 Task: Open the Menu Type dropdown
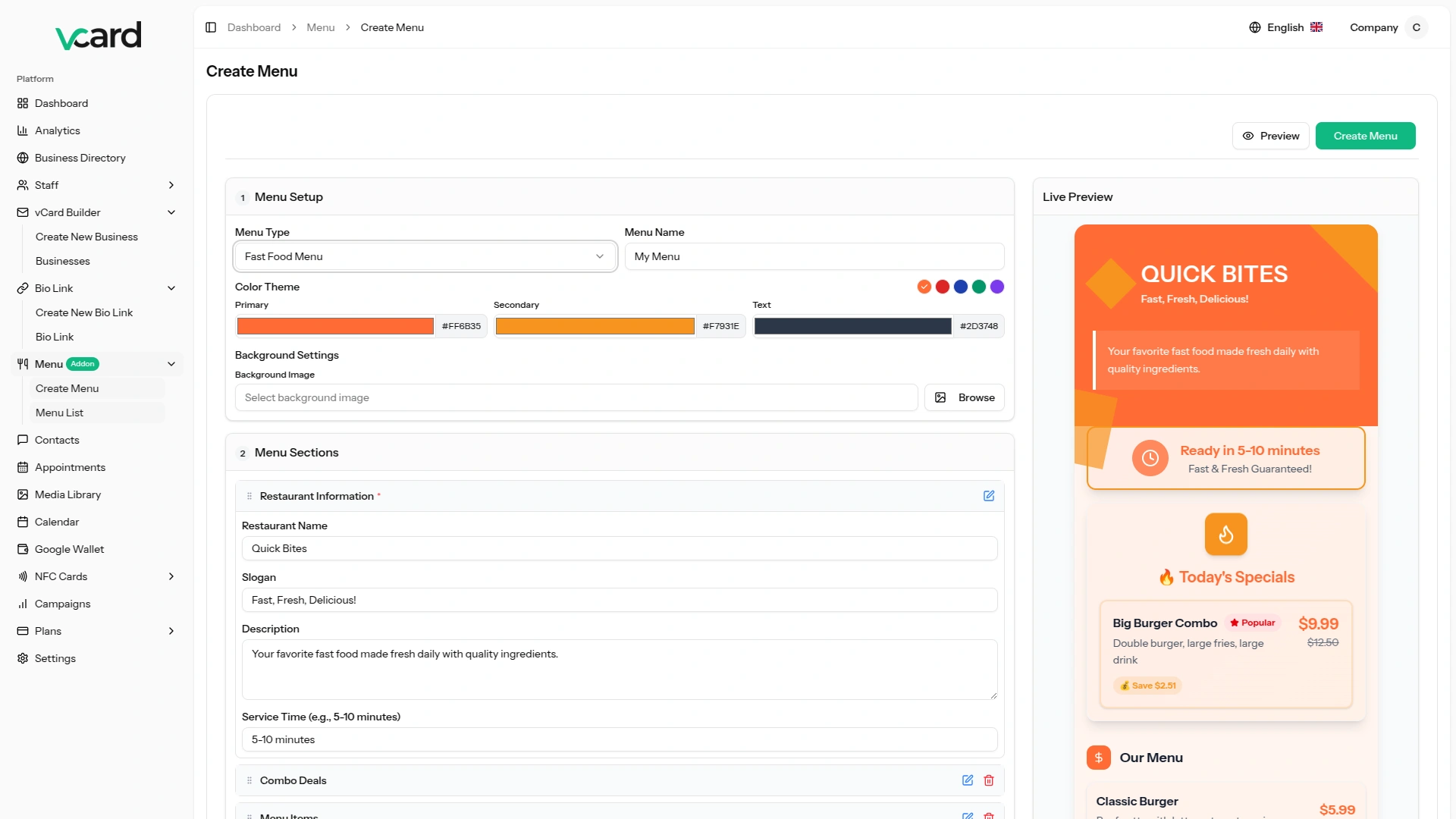click(x=425, y=256)
